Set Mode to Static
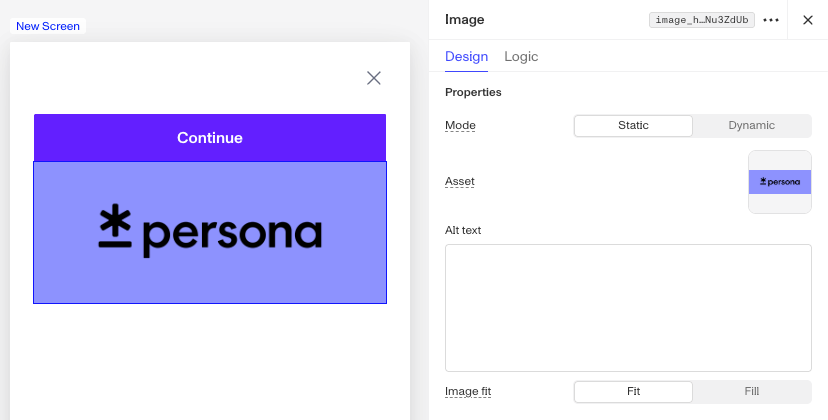Viewport: 828px width, 420px height. (x=633, y=126)
